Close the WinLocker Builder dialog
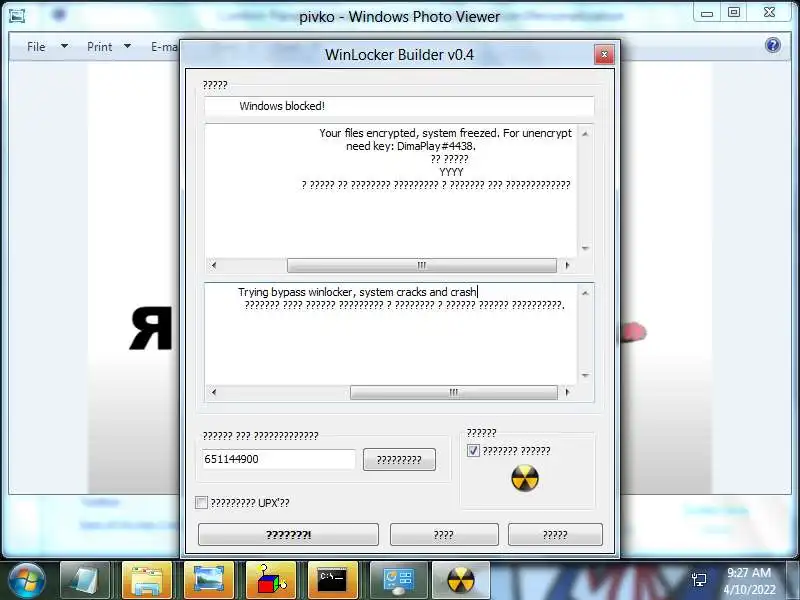800x600 pixels. (604, 54)
